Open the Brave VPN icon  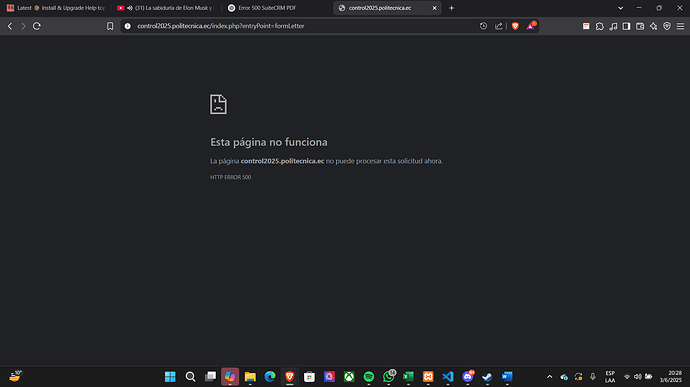click(x=667, y=26)
